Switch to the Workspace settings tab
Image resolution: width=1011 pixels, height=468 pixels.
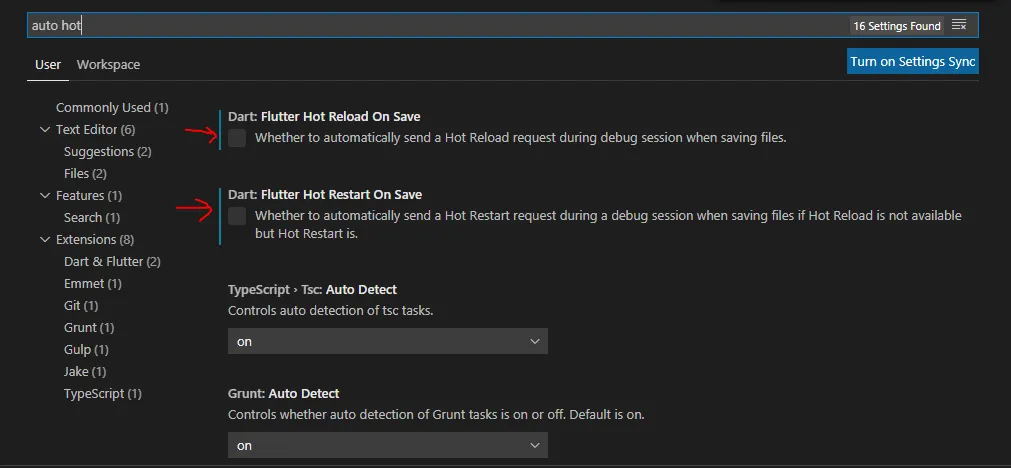108,65
